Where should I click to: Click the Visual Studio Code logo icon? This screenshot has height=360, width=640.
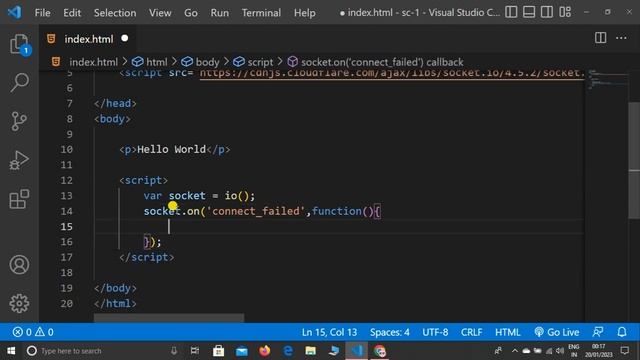(x=14, y=12)
